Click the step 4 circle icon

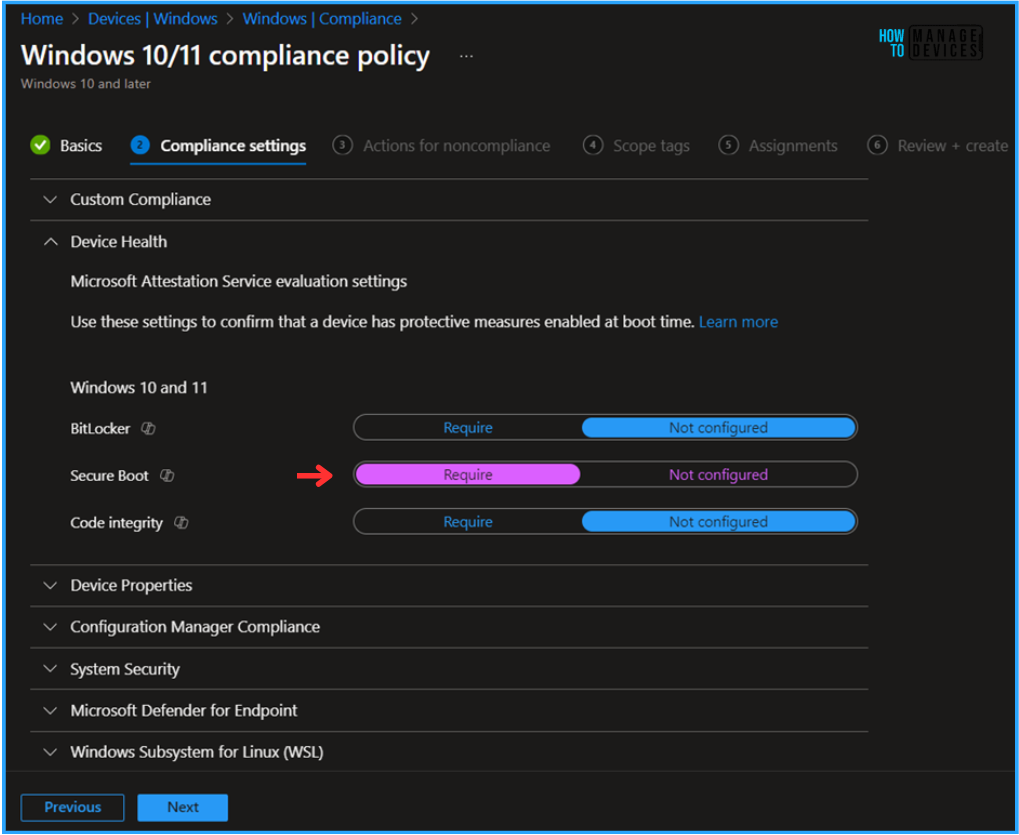click(593, 145)
